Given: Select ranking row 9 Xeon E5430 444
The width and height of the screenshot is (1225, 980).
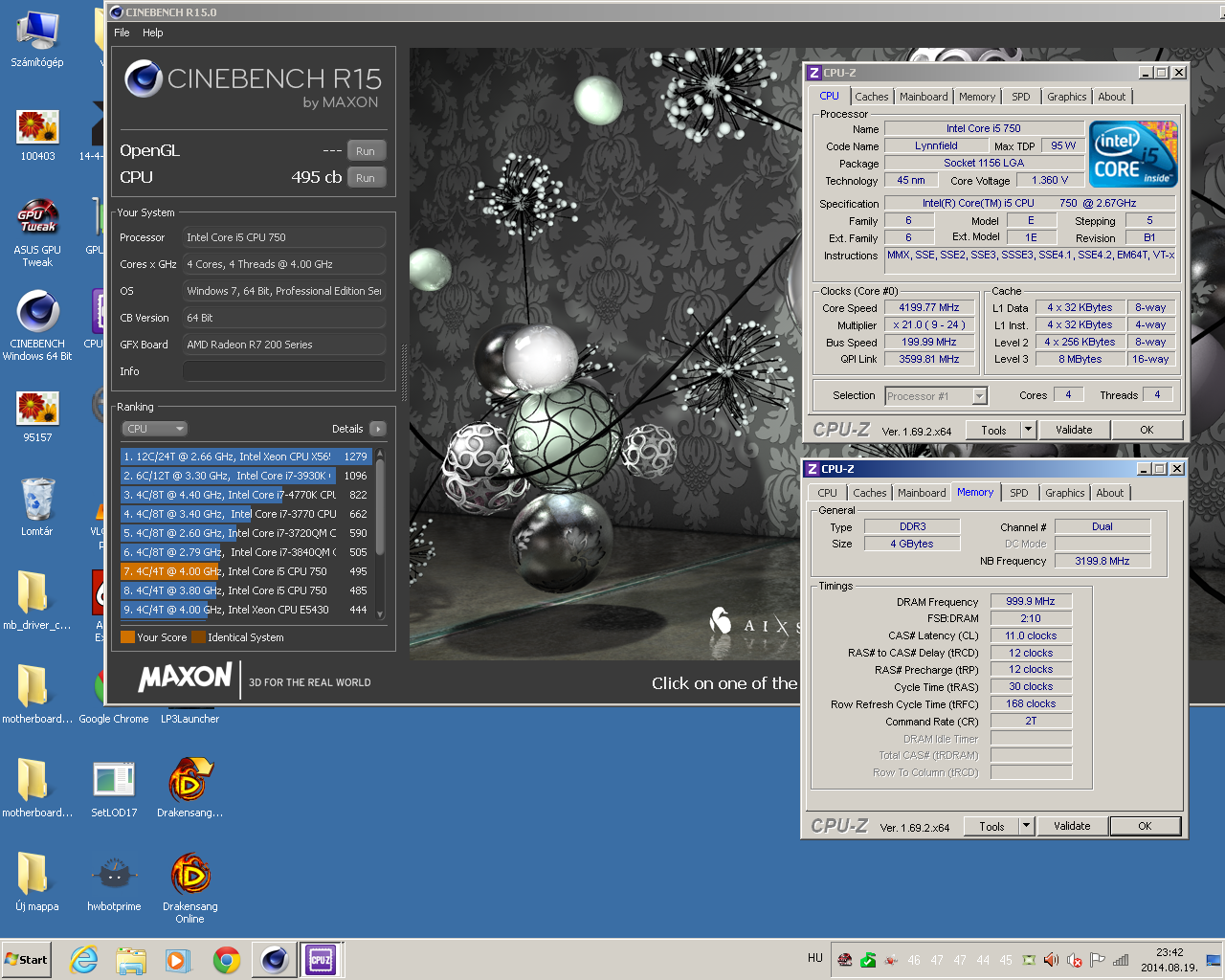Looking at the screenshot, I should pos(246,610).
